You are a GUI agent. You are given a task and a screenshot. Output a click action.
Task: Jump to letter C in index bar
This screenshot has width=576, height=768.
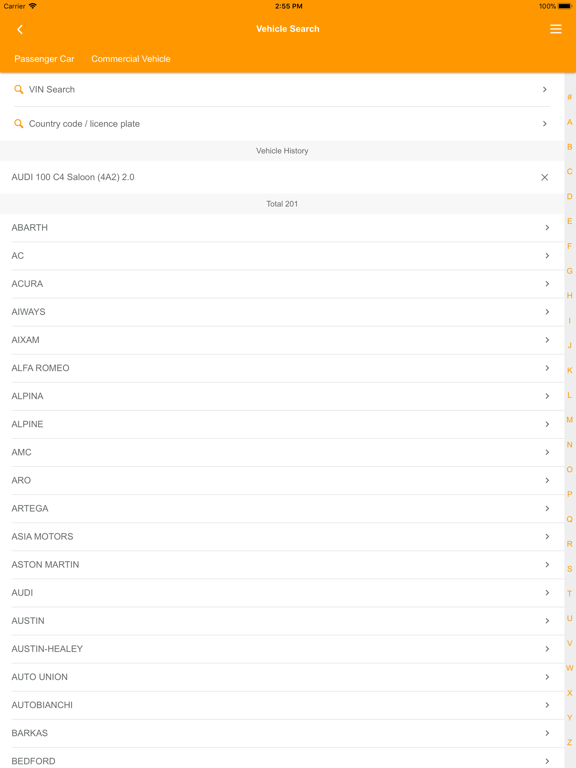click(x=570, y=171)
